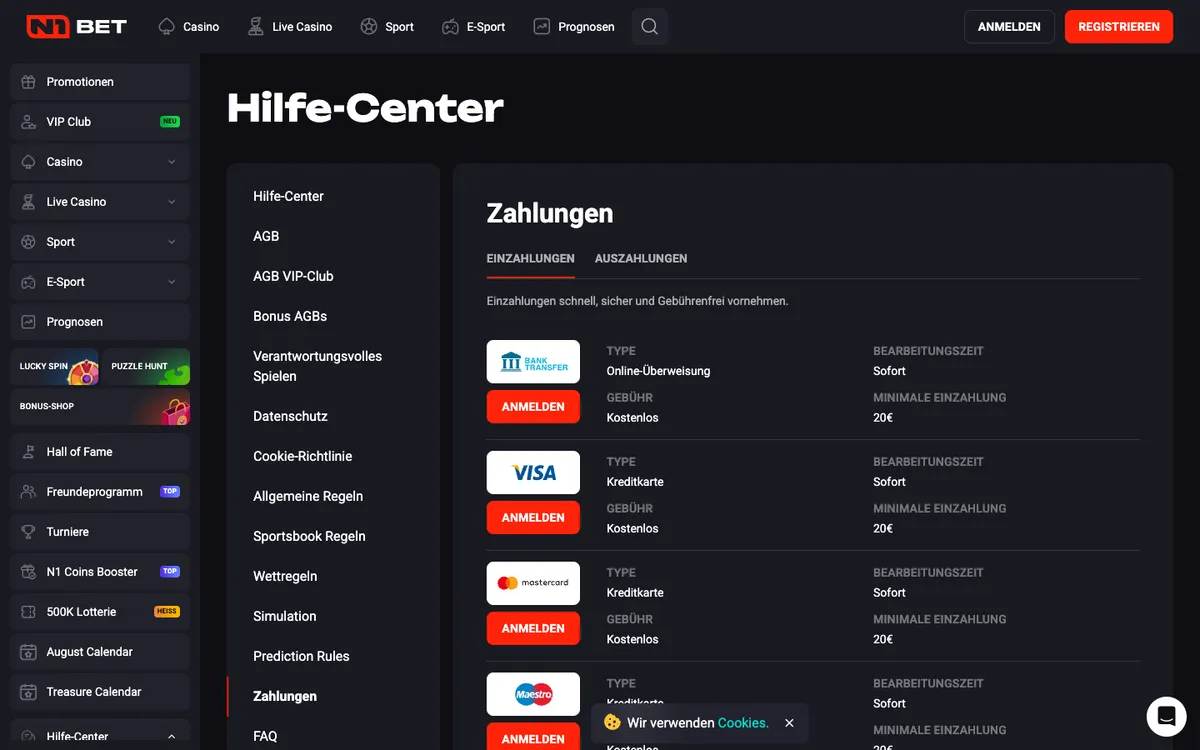Switch to the Einzahlungen tab

coord(531,258)
